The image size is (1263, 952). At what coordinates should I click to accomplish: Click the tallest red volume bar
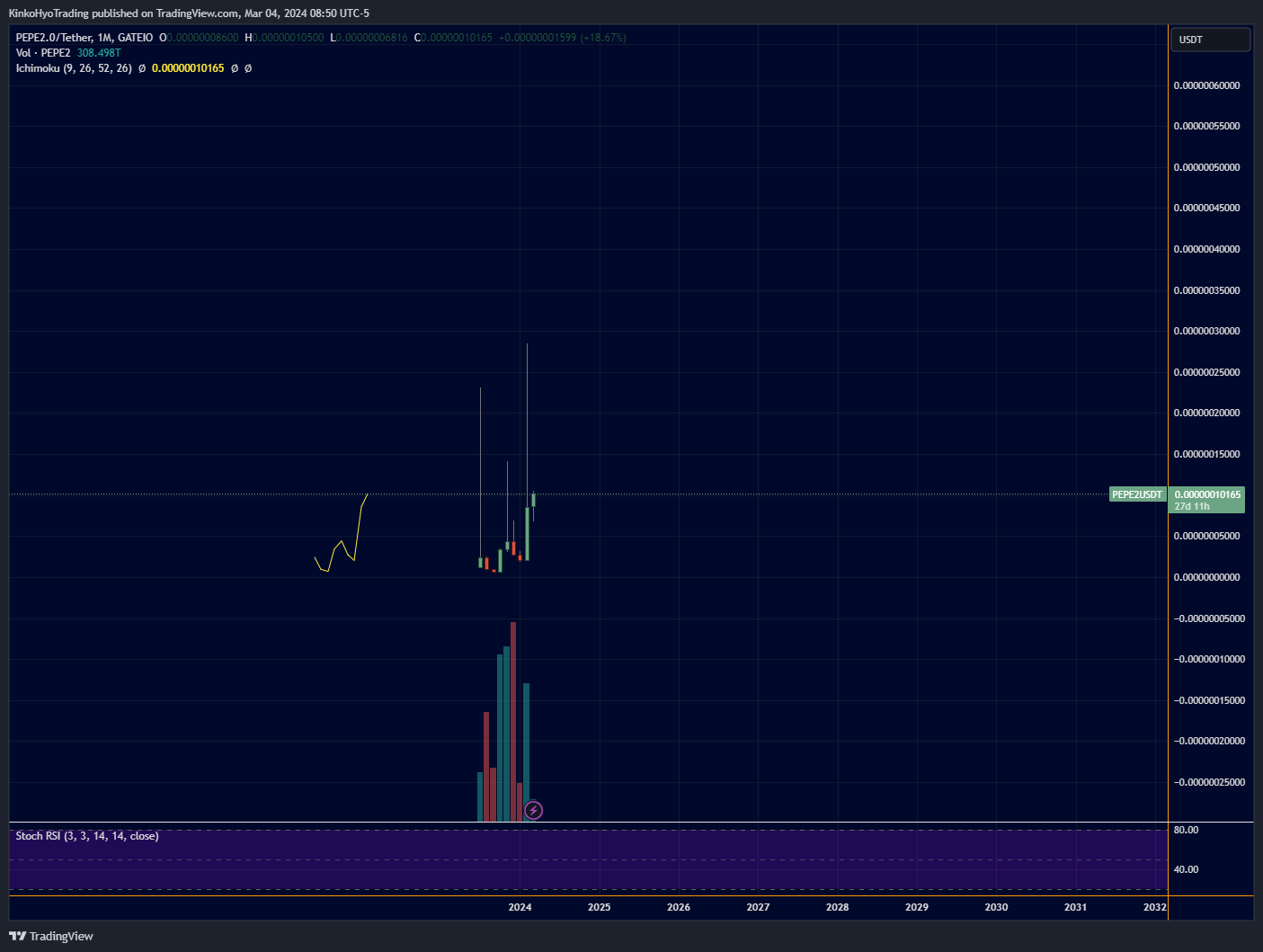513,722
